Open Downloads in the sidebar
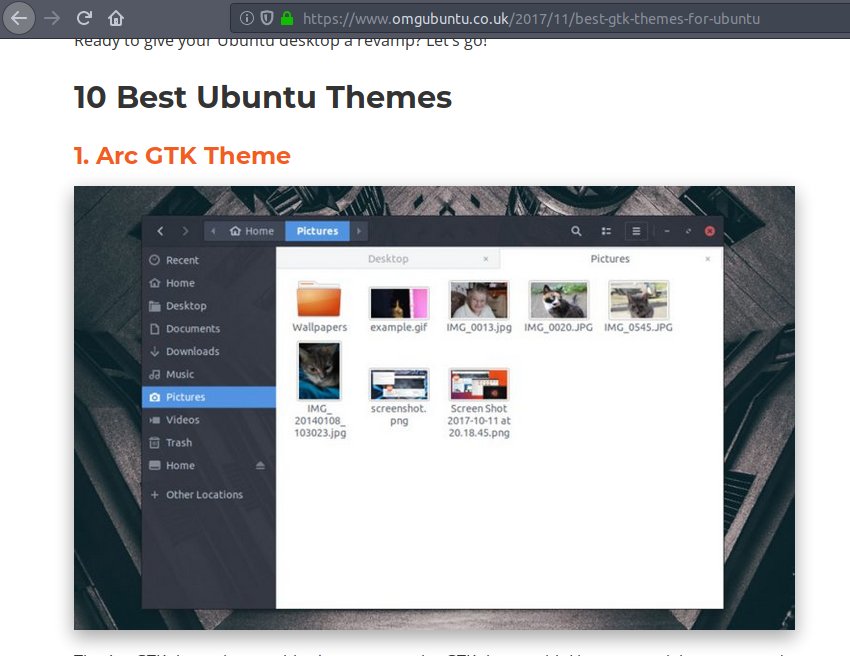 coord(209,351)
